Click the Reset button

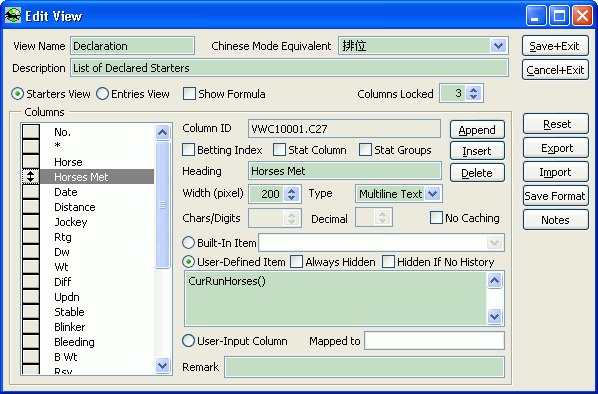click(556, 124)
